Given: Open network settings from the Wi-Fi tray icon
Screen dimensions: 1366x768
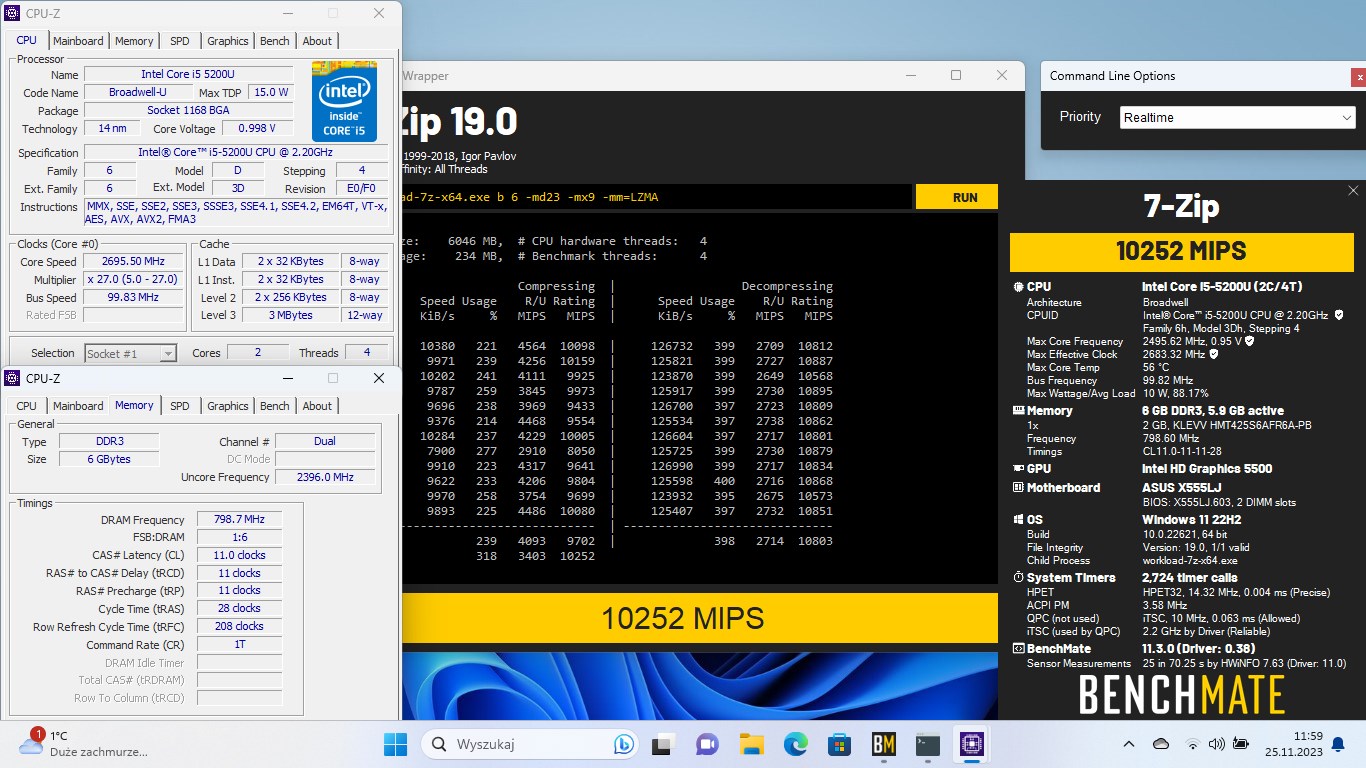Looking at the screenshot, I should click(x=1192, y=744).
